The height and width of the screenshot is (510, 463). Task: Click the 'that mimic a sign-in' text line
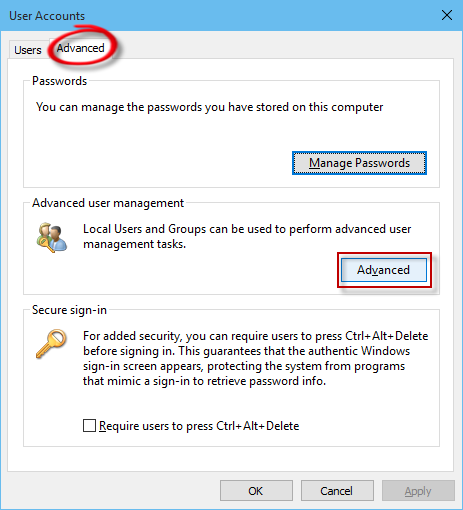click(204, 381)
